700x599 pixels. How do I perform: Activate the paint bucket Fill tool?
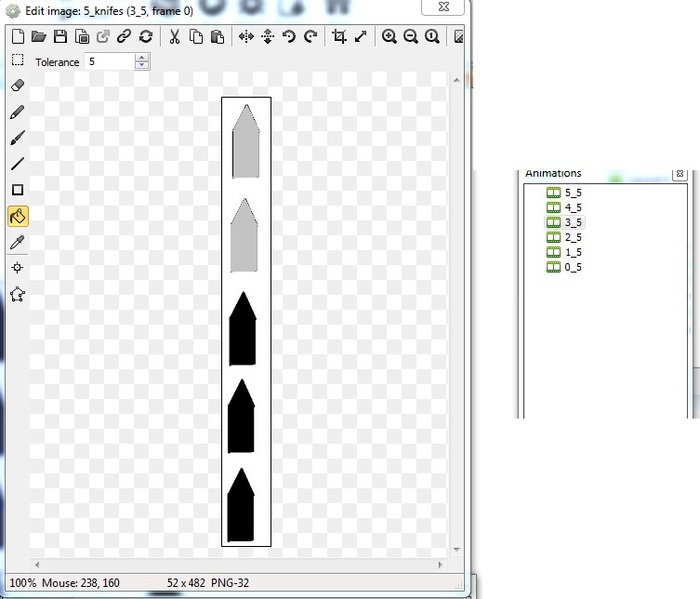pyautogui.click(x=17, y=216)
